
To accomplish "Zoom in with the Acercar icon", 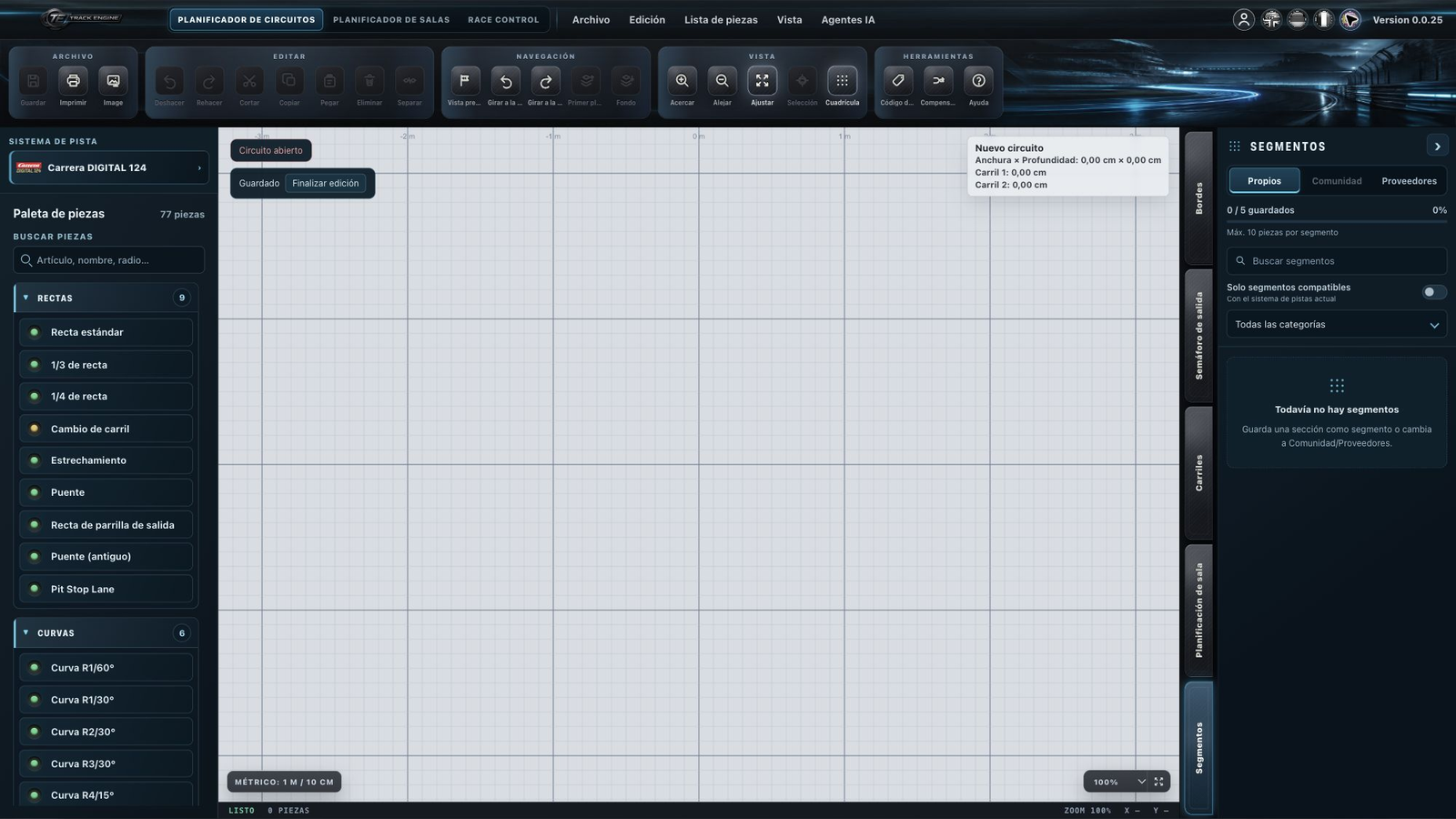I will click(682, 81).
